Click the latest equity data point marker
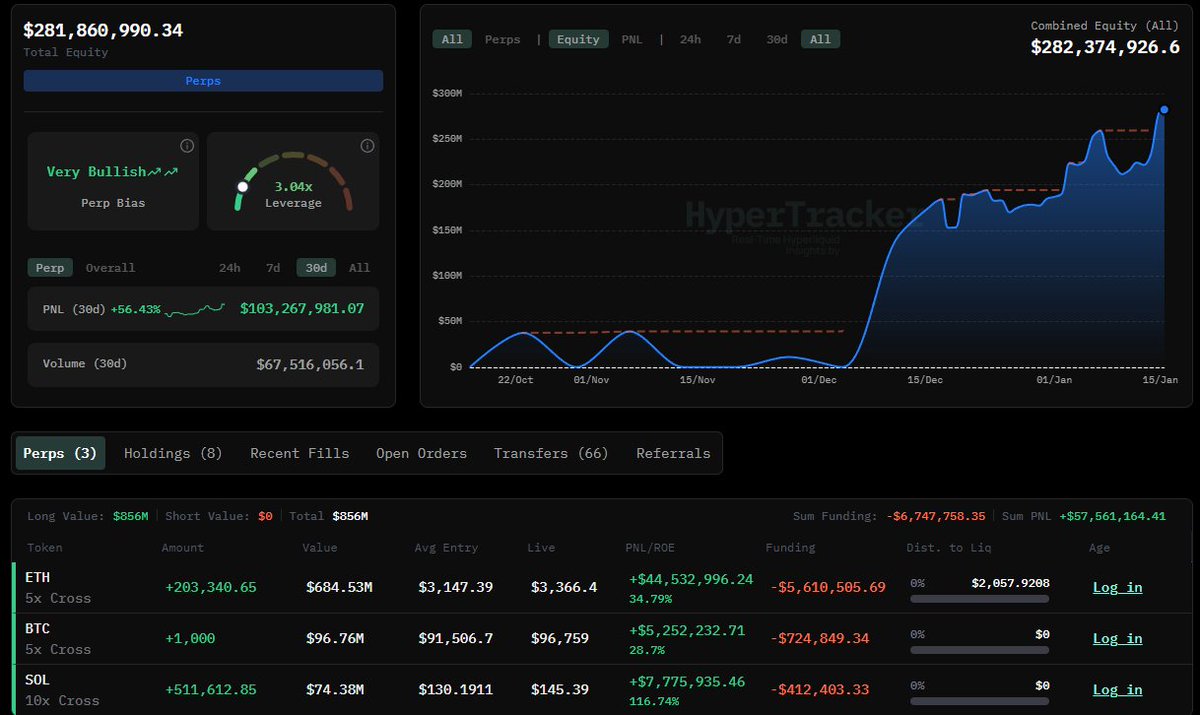This screenshot has height=715, width=1200. tap(1163, 110)
